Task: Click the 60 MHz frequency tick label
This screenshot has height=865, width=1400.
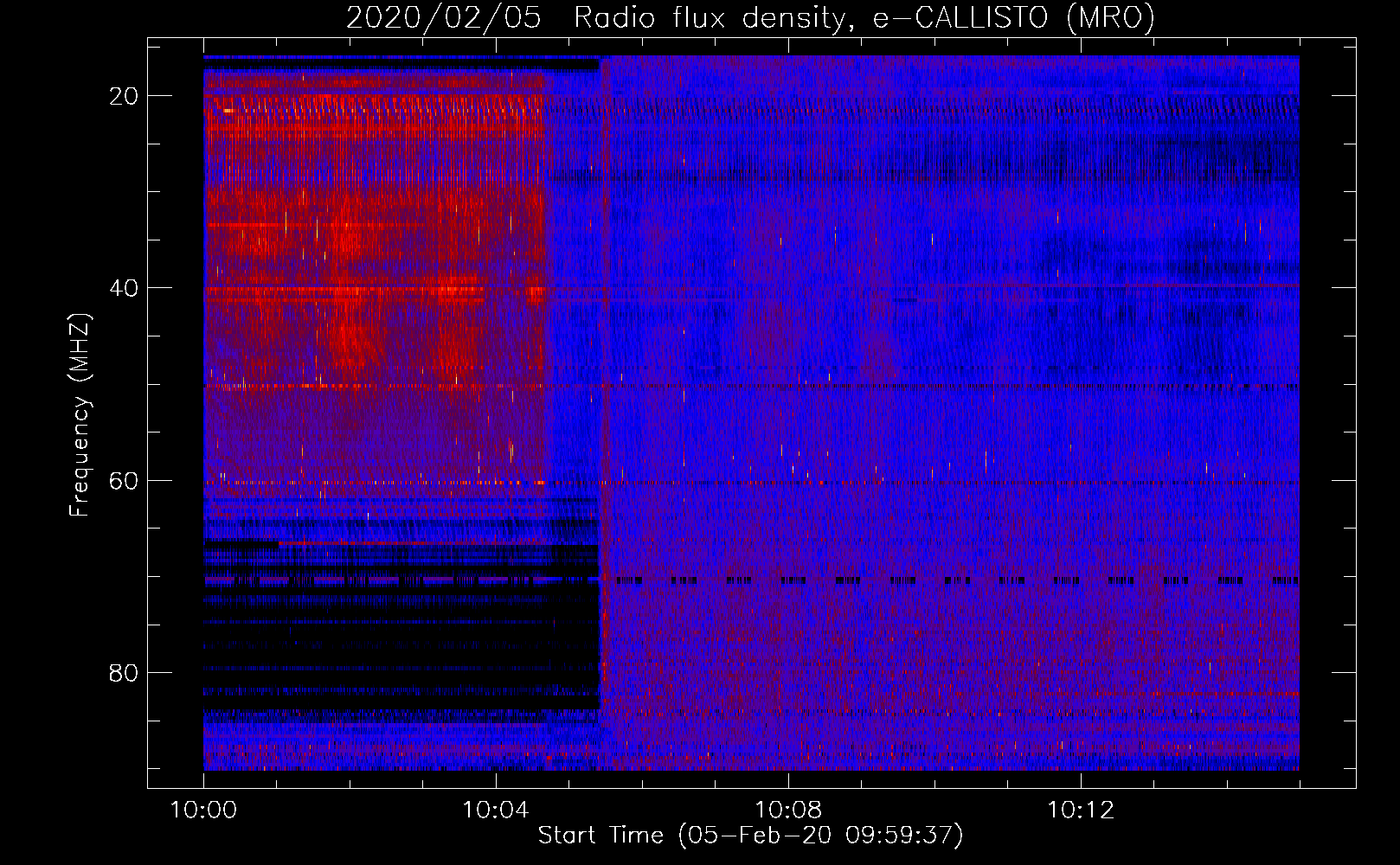Action: [x=124, y=480]
